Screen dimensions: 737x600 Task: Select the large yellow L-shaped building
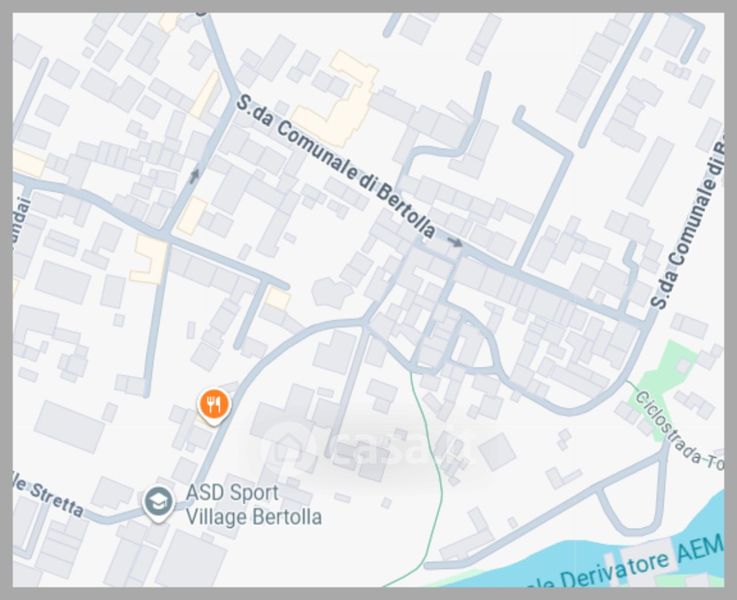pyautogui.click(x=337, y=99)
